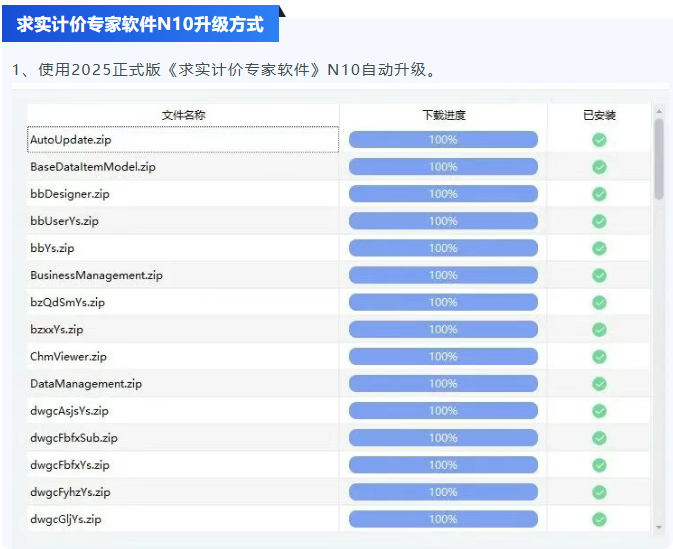The image size is (673, 549).
Task: Click installed checkmark for BaseDataItemModel.zip
Action: [x=599, y=167]
